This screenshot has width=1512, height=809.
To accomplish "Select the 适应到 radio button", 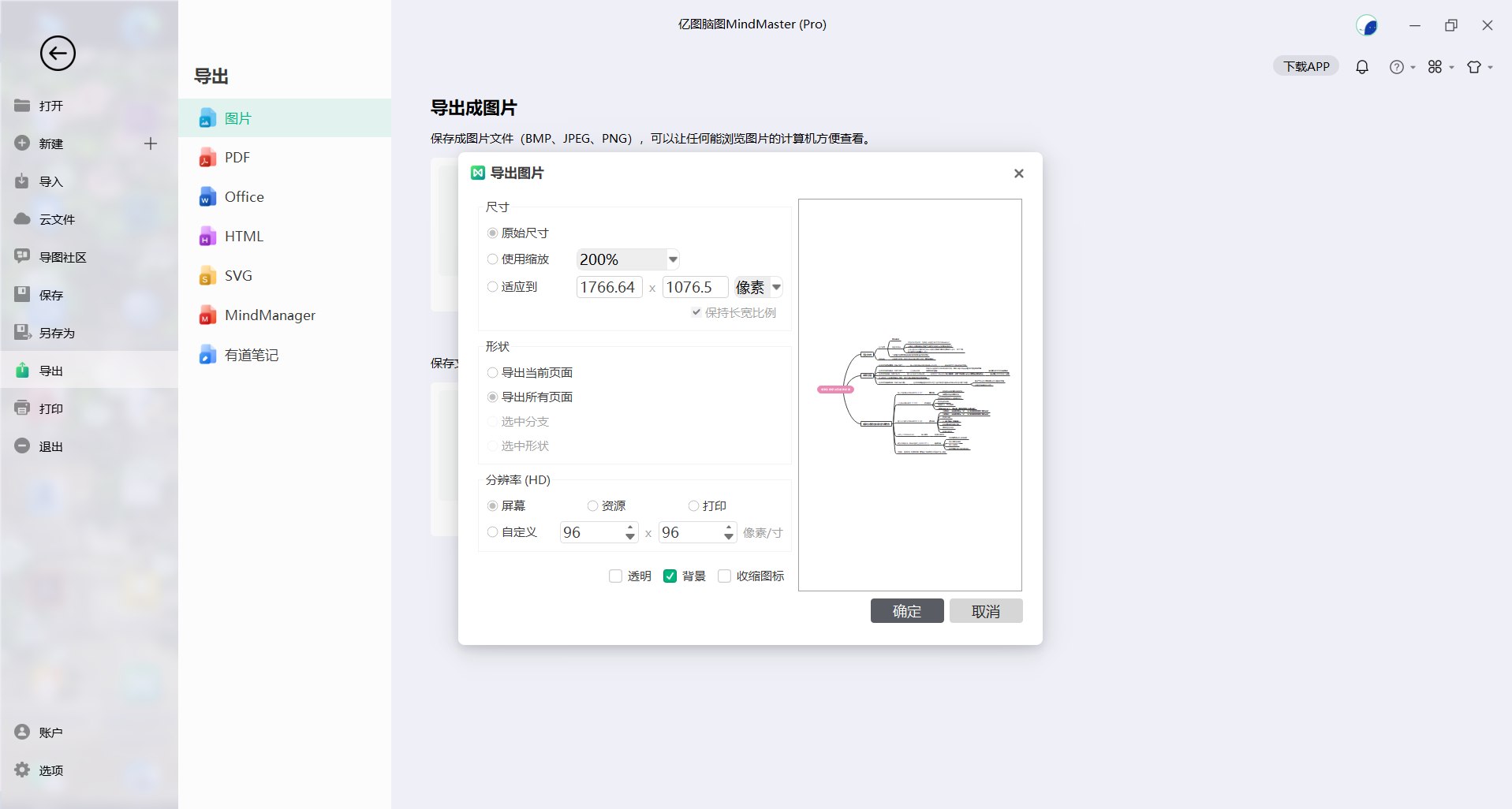I will (x=492, y=287).
